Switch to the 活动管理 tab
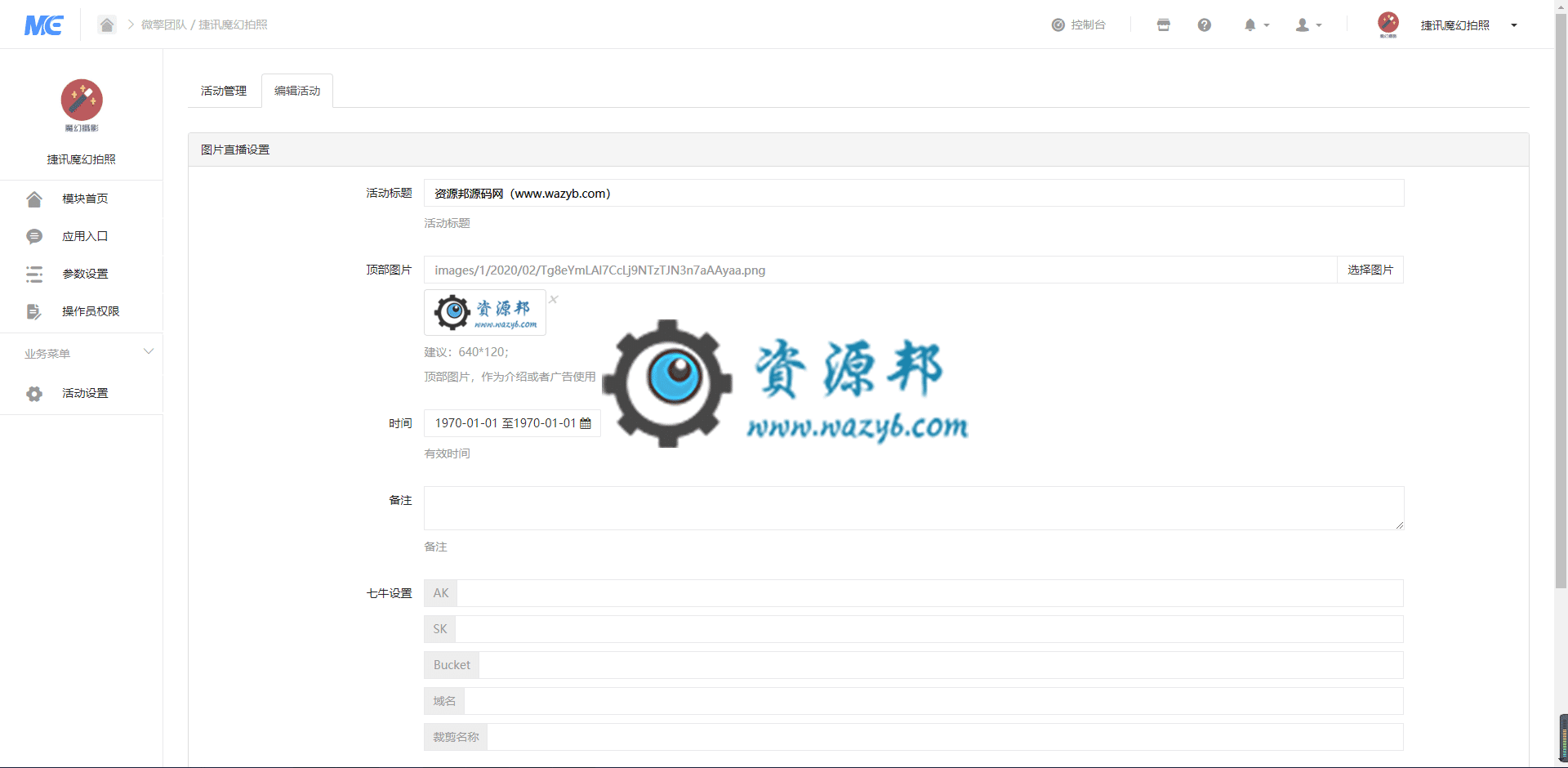Viewport: 1568px width, 768px height. pos(224,91)
